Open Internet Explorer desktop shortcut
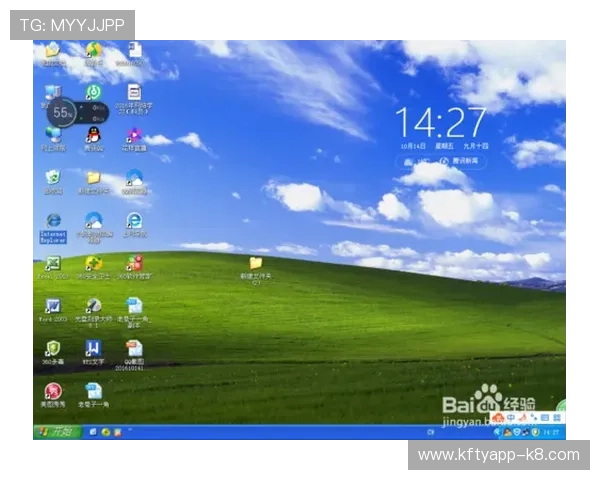The height and width of the screenshot is (480, 600). click(53, 222)
